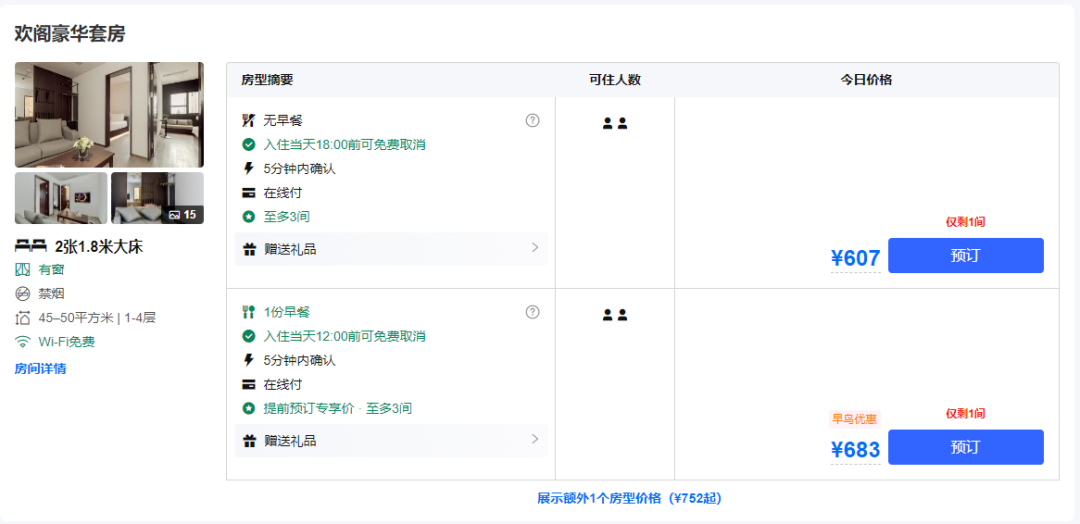Click the photo count icon showing 15
The height and width of the screenshot is (524, 1080).
pyautogui.click(x=174, y=215)
